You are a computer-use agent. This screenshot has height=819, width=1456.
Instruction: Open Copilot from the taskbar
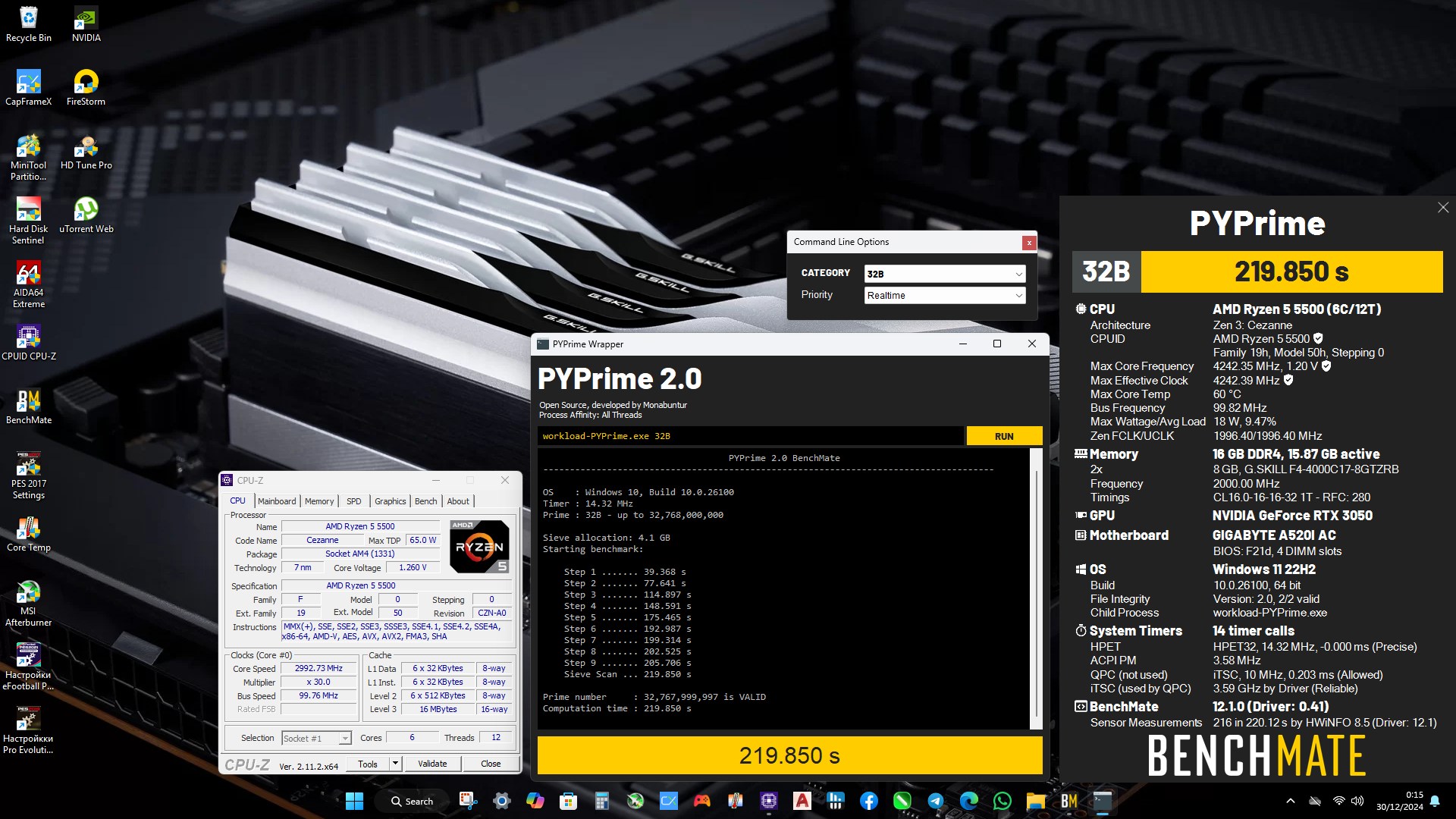tap(535, 801)
